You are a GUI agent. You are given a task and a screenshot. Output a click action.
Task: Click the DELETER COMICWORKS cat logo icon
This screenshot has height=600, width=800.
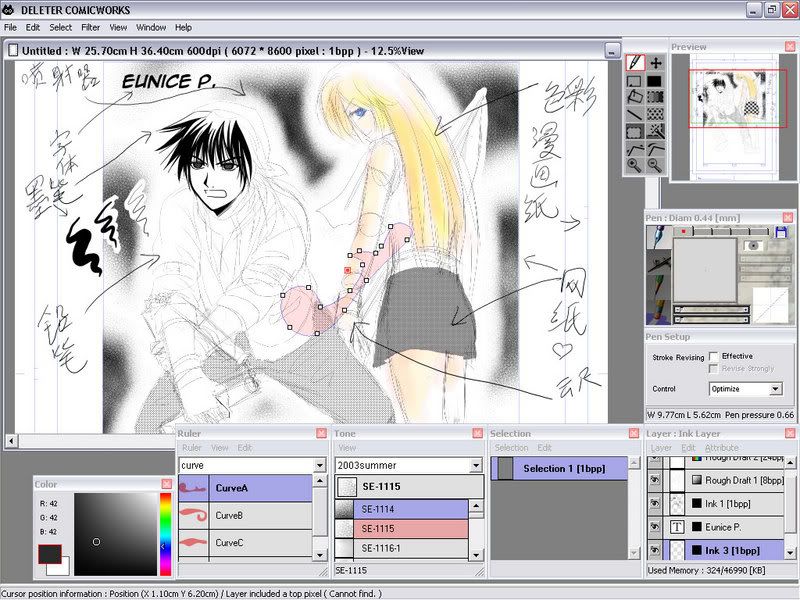8,9
